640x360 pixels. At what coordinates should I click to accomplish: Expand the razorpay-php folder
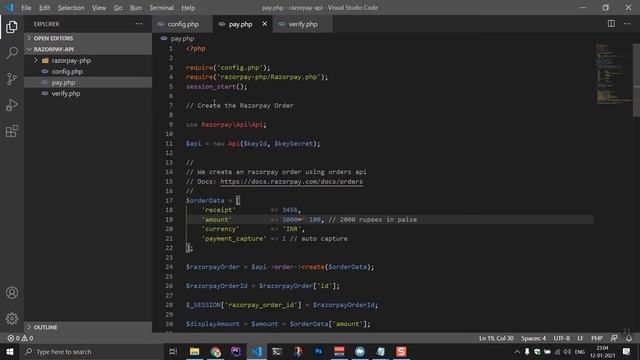[x=88, y=60]
